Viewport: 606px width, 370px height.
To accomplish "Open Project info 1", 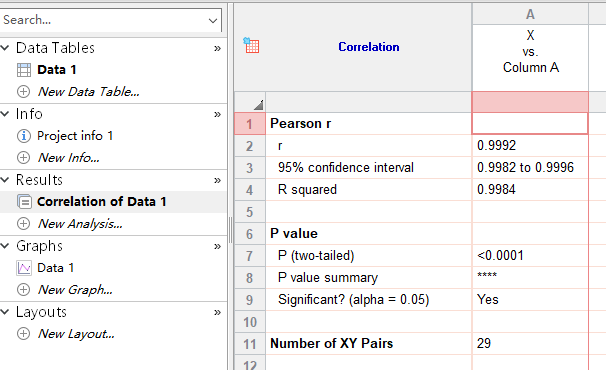I will tap(75, 136).
